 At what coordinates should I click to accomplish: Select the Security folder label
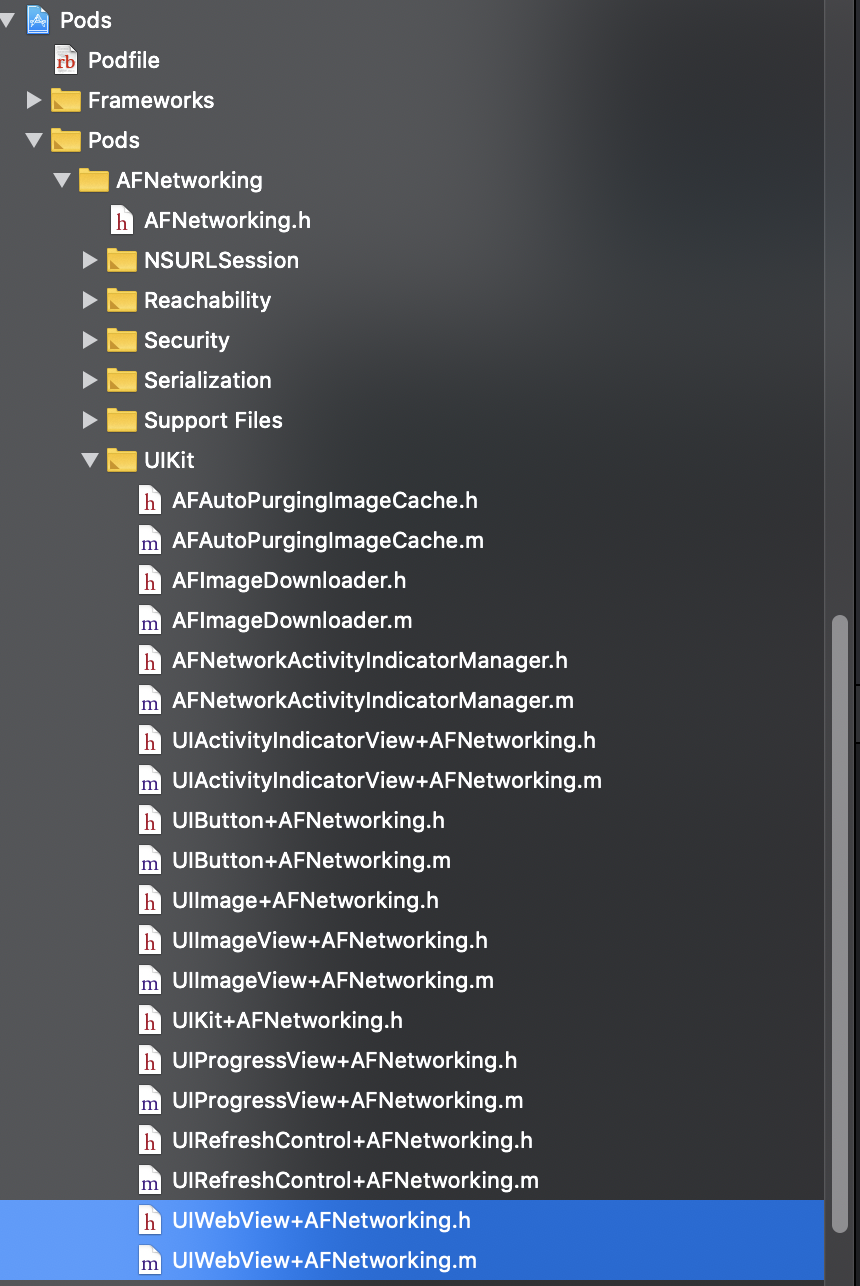point(187,340)
